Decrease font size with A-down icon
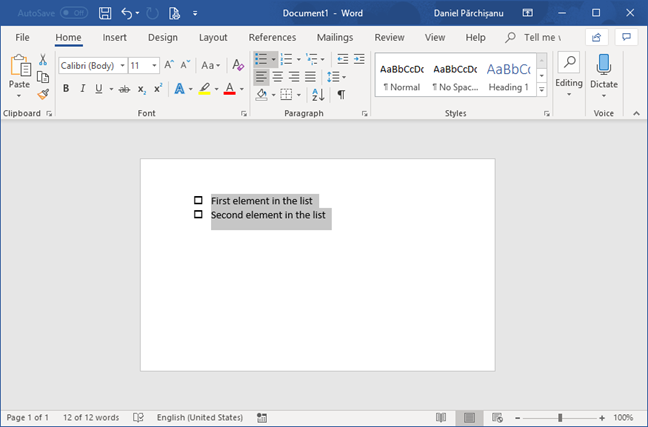 (x=185, y=65)
